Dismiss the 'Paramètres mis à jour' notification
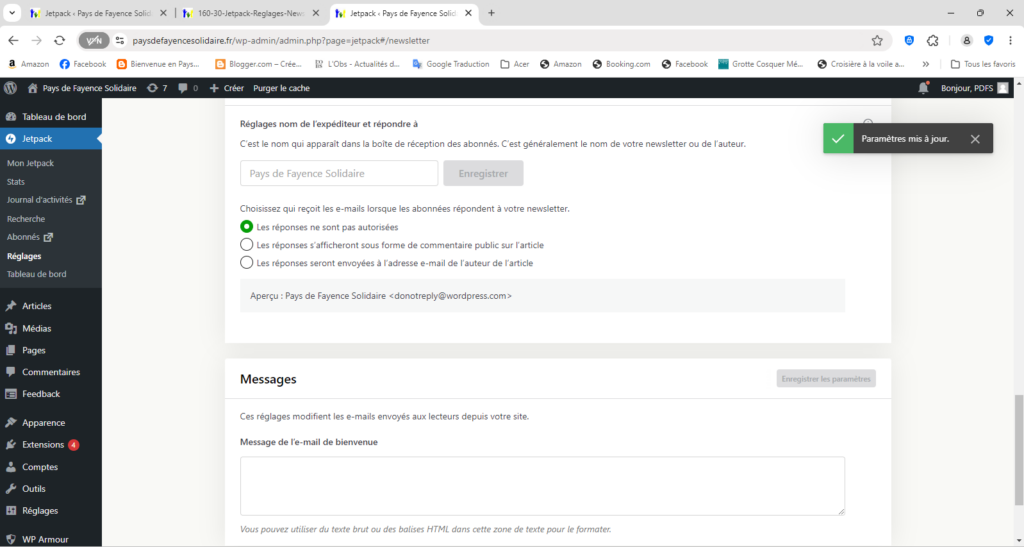This screenshot has height=547, width=1024. (975, 139)
